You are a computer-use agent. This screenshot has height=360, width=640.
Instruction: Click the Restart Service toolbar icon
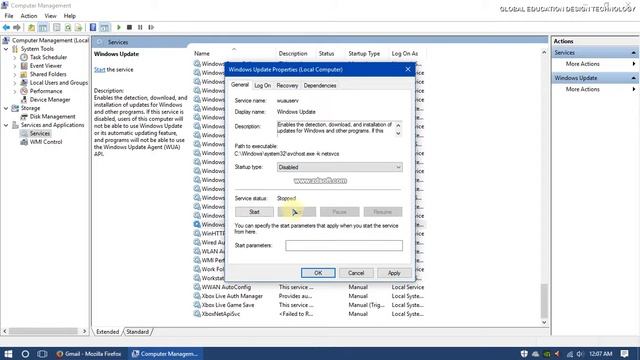pyautogui.click(x=151, y=27)
